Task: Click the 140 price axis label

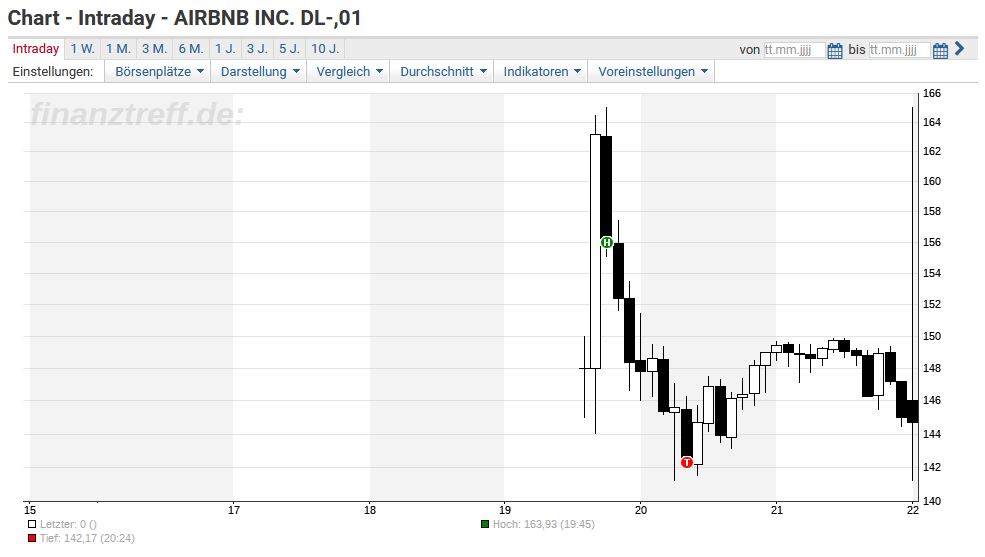Action: [932, 501]
